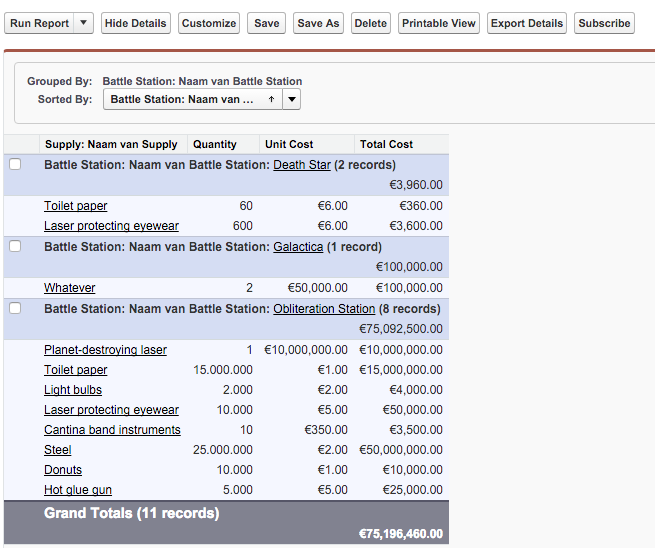This screenshot has width=655, height=548.
Task: Click the €4,000.00 Light bulbs total
Action: 416,390
